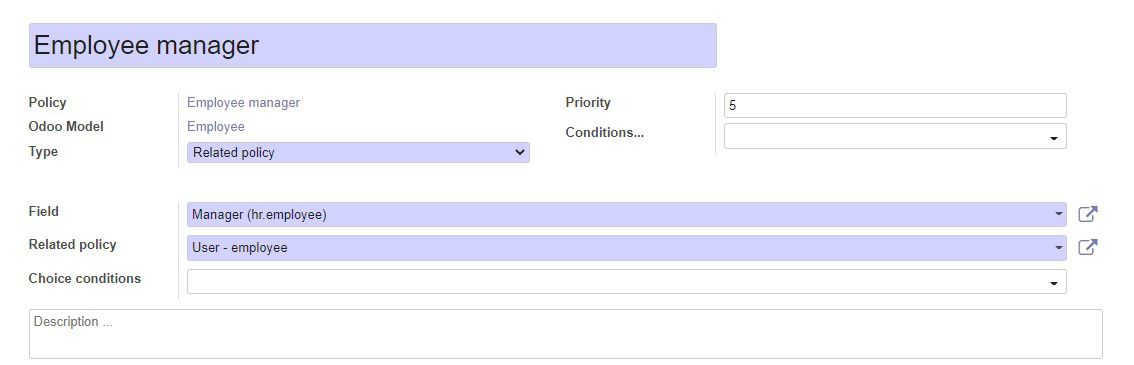Click the Choice conditions label
Viewport: 1134px width, 365px height.
tap(85, 278)
